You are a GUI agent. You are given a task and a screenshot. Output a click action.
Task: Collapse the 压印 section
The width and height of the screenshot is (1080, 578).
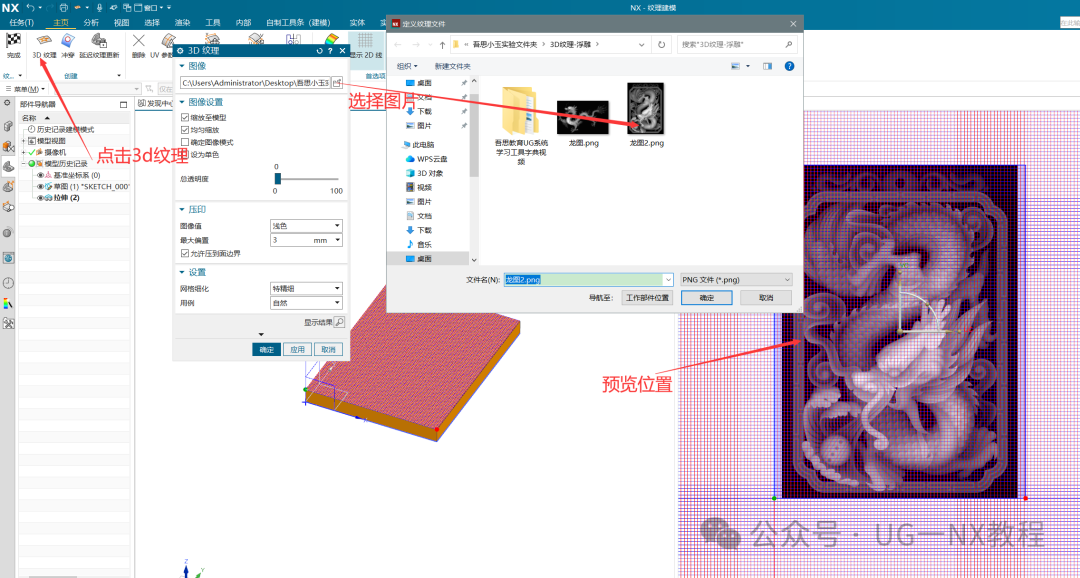pos(183,209)
